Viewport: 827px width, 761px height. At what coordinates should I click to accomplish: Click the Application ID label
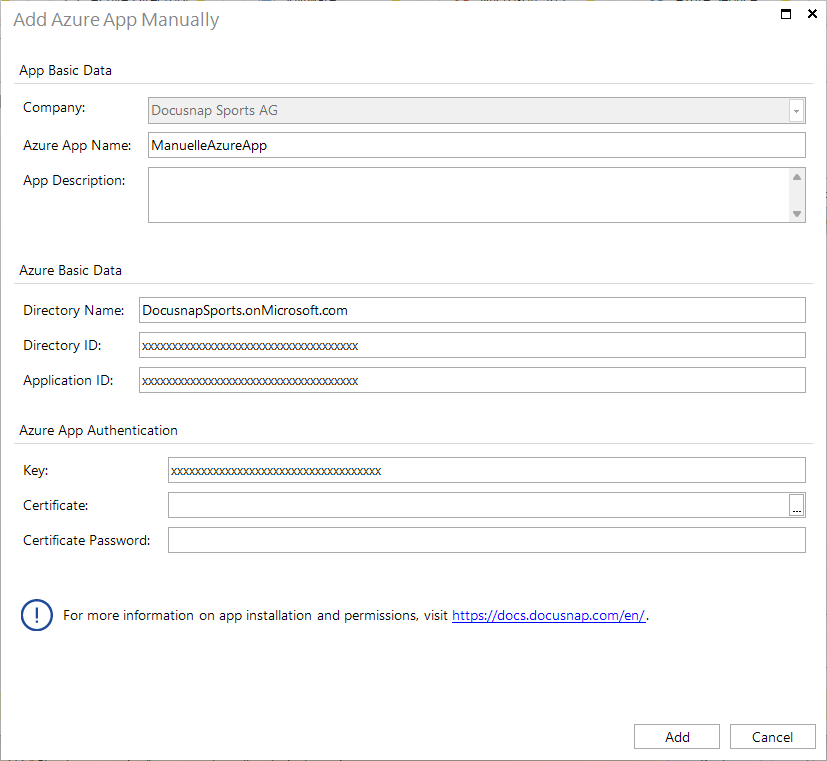[68, 380]
